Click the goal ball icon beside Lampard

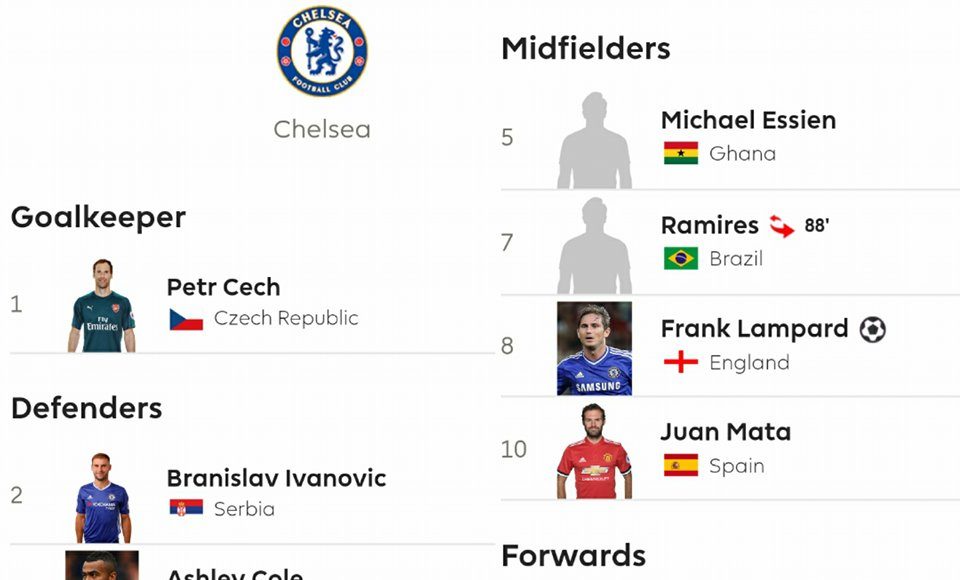coord(872,329)
